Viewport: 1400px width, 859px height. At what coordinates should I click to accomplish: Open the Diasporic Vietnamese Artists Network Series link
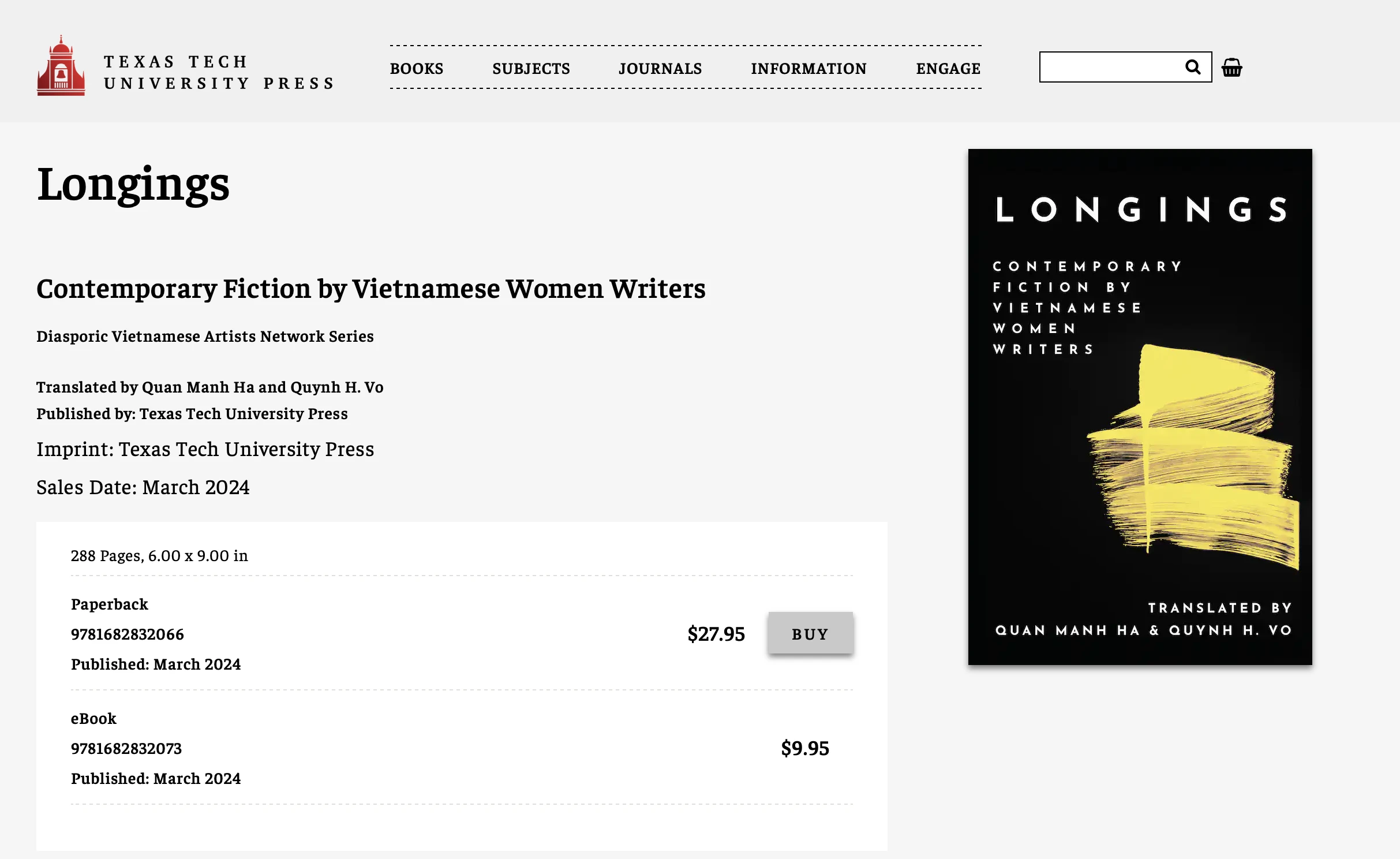pos(205,336)
